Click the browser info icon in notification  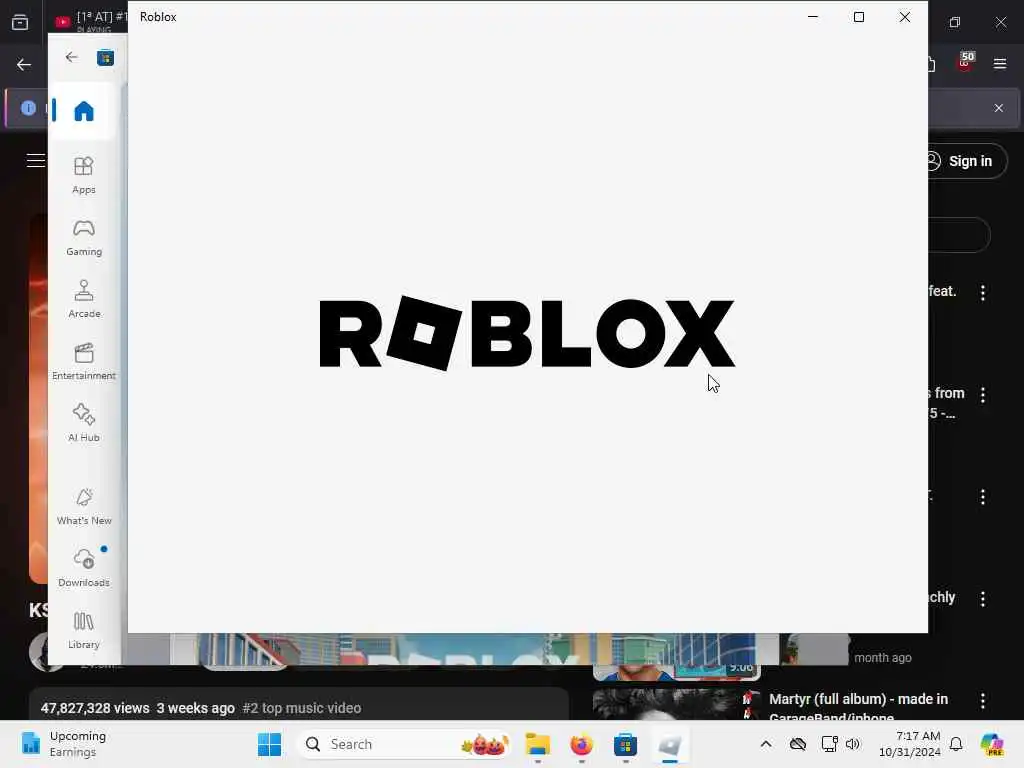coord(28,108)
